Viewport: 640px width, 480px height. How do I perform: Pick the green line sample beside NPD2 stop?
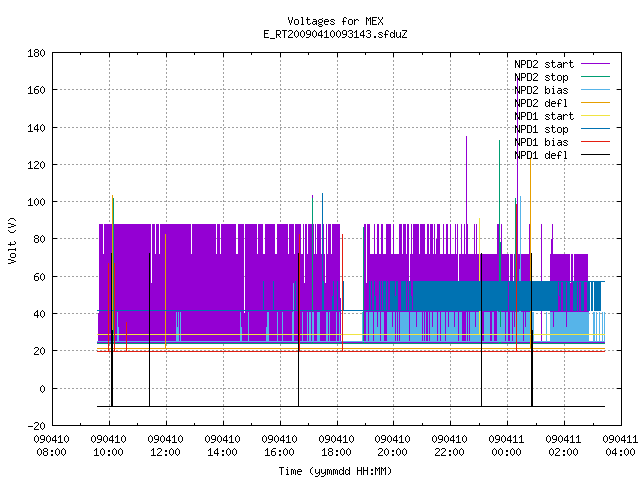(x=595, y=77)
